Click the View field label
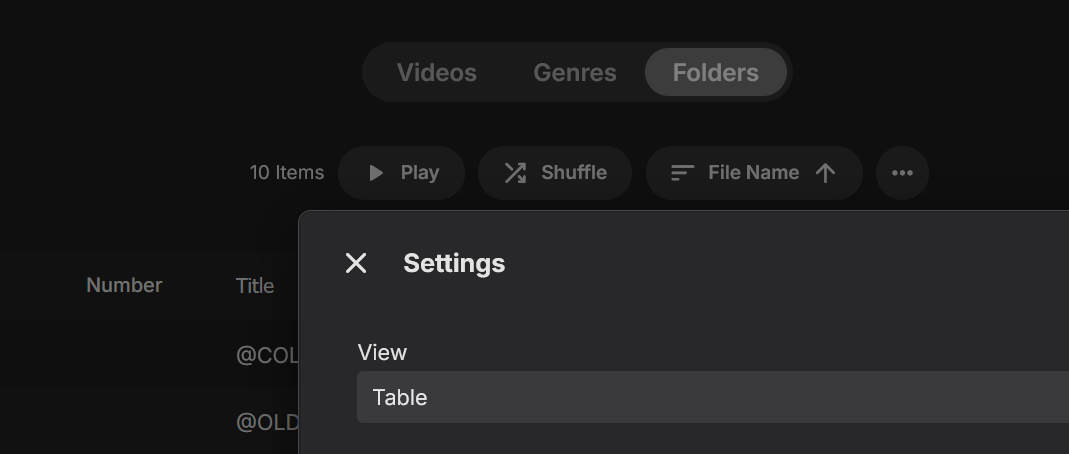This screenshot has height=454, width=1069. click(382, 352)
